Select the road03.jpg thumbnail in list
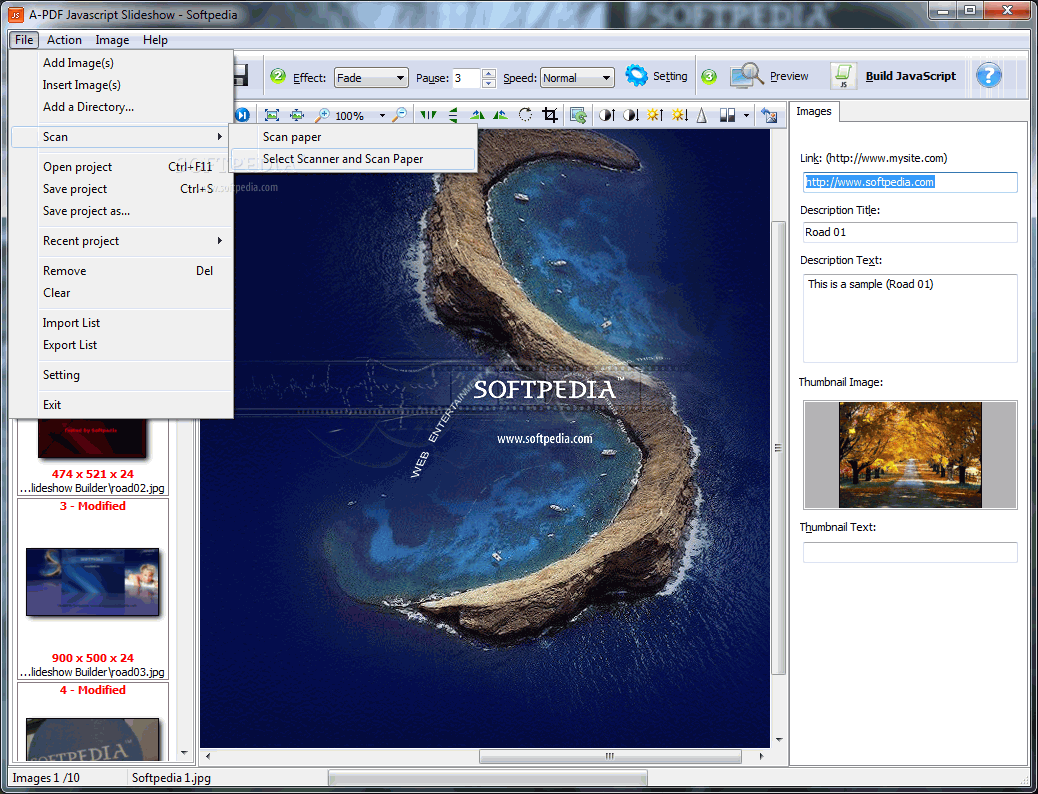Screen dimensions: 1038x794 point(93,583)
